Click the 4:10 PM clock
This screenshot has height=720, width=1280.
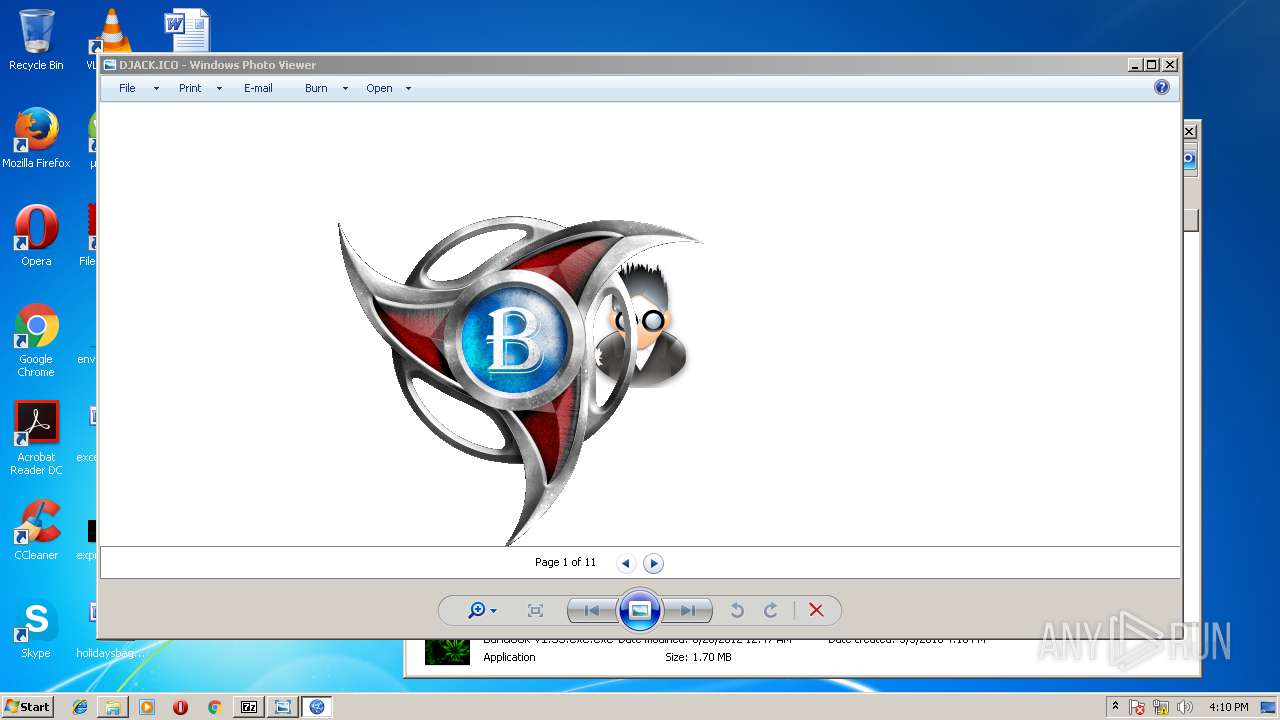point(1229,707)
